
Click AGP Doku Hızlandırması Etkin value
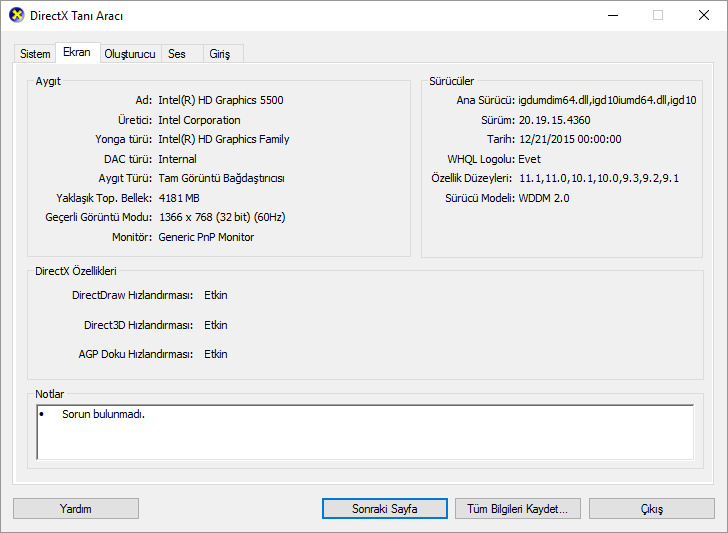pyautogui.click(x=216, y=354)
